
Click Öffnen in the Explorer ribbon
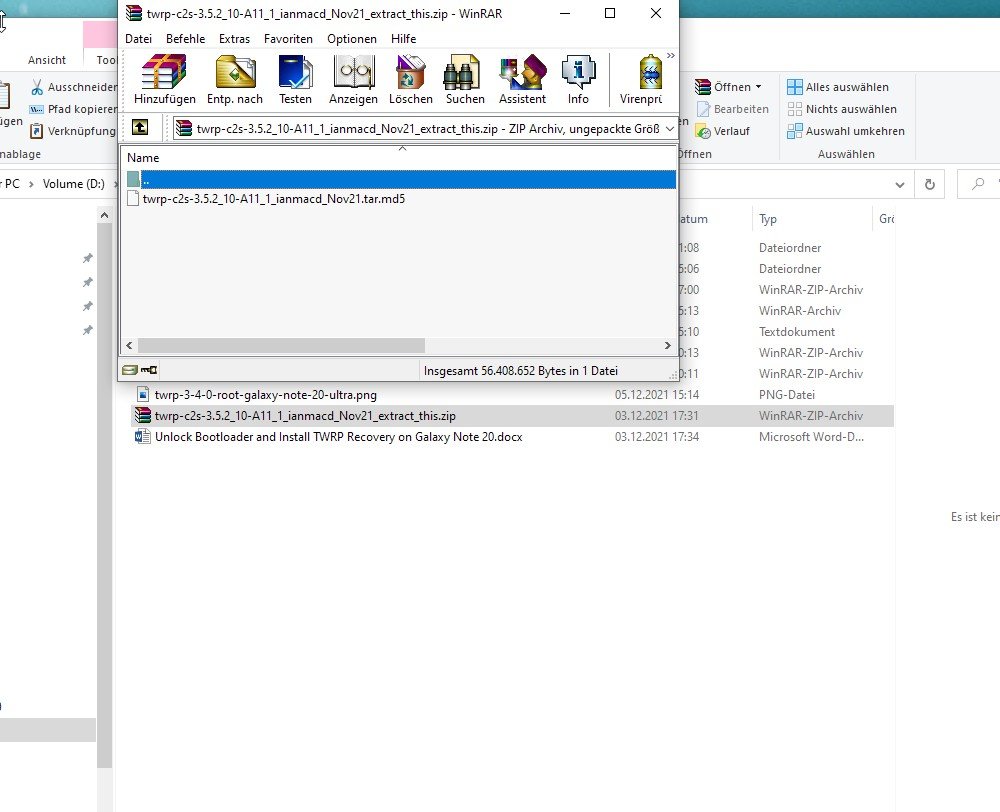[728, 87]
